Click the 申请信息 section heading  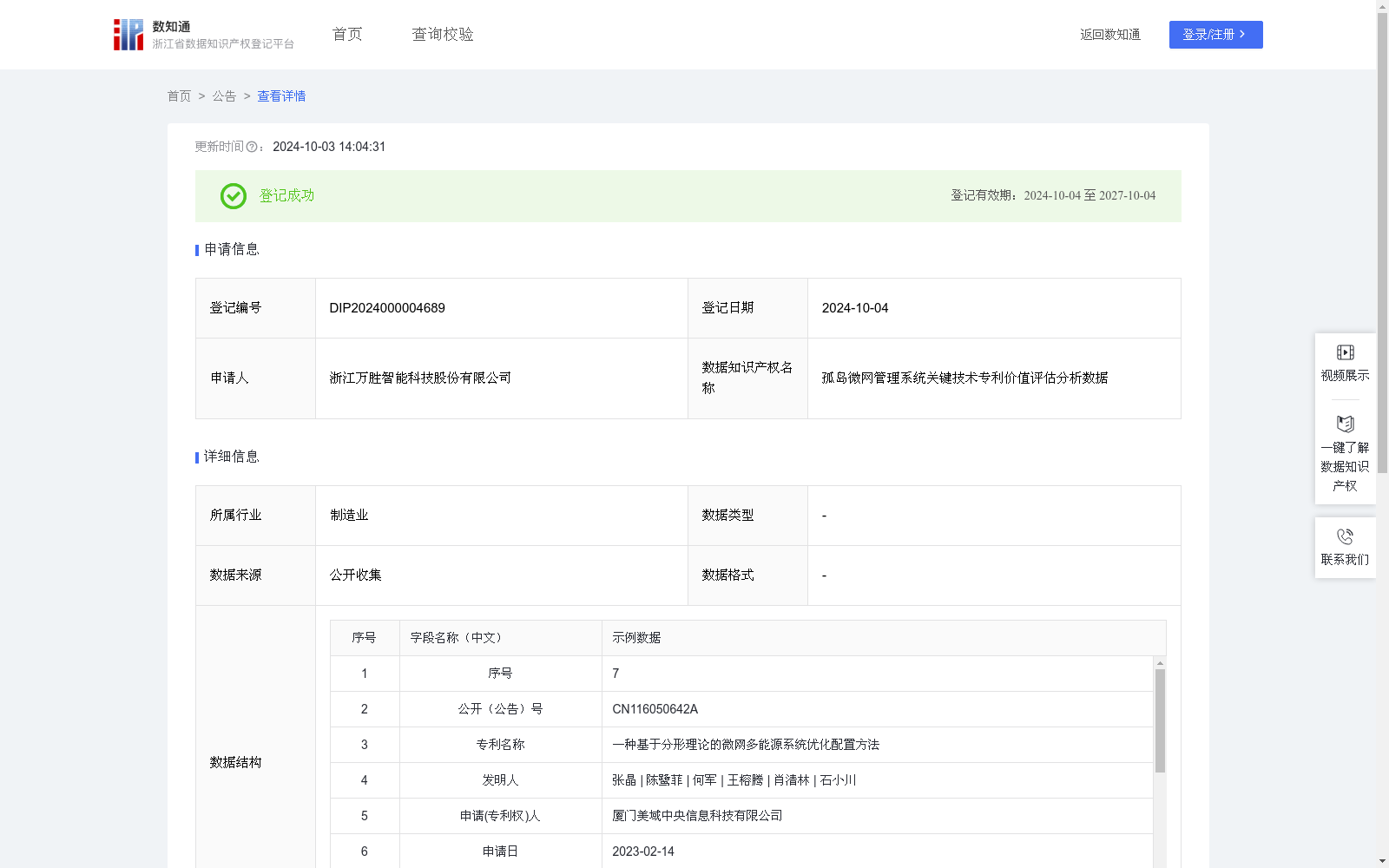pyautogui.click(x=231, y=250)
